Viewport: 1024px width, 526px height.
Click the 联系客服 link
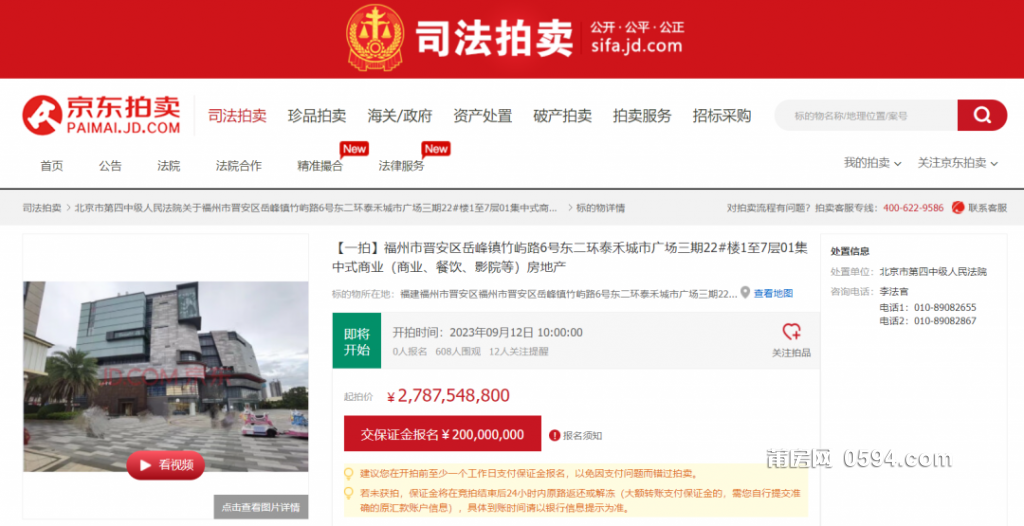(x=987, y=208)
